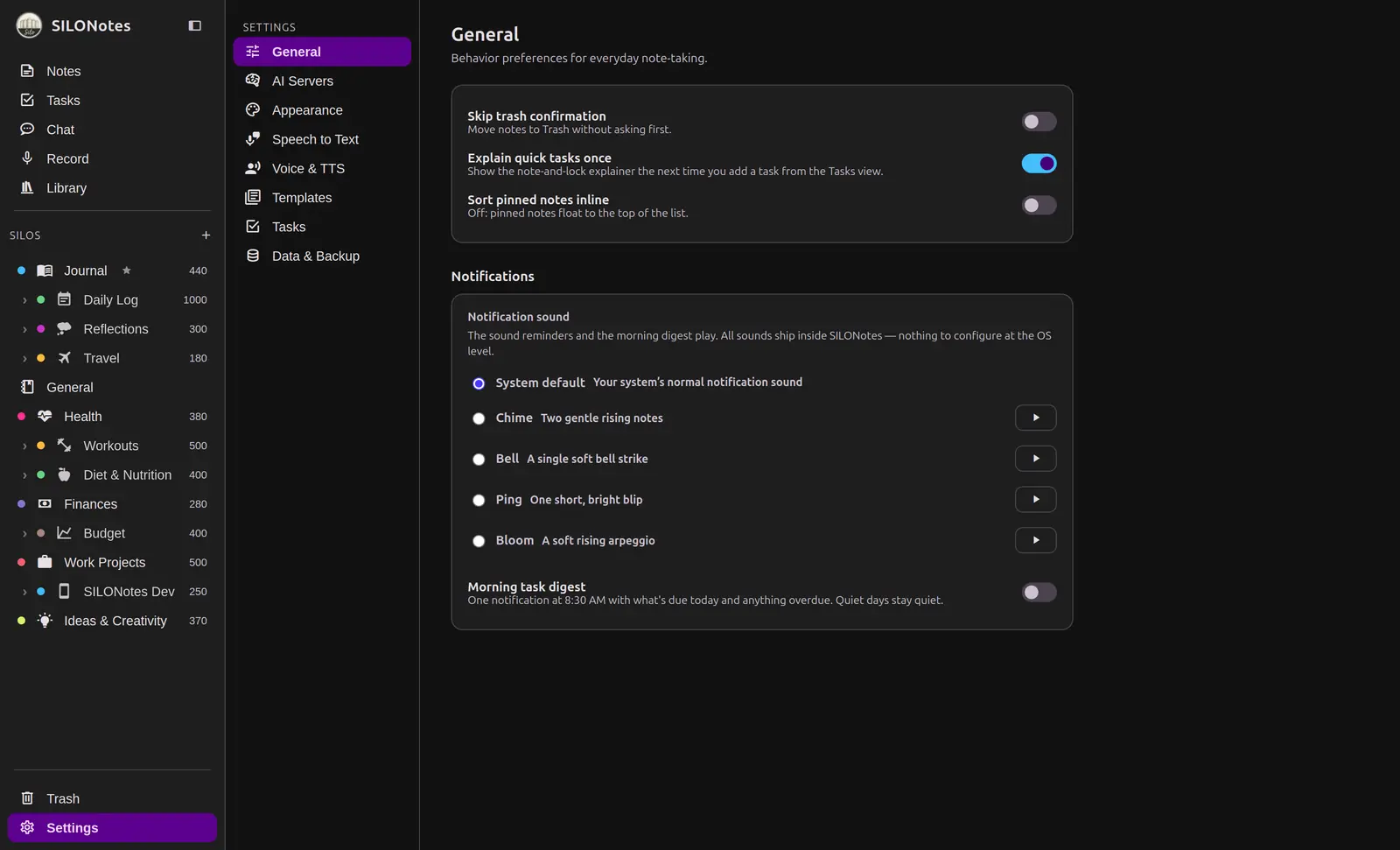Image resolution: width=1400 pixels, height=850 pixels.
Task: Preview the Chime sound
Action: pos(1035,418)
